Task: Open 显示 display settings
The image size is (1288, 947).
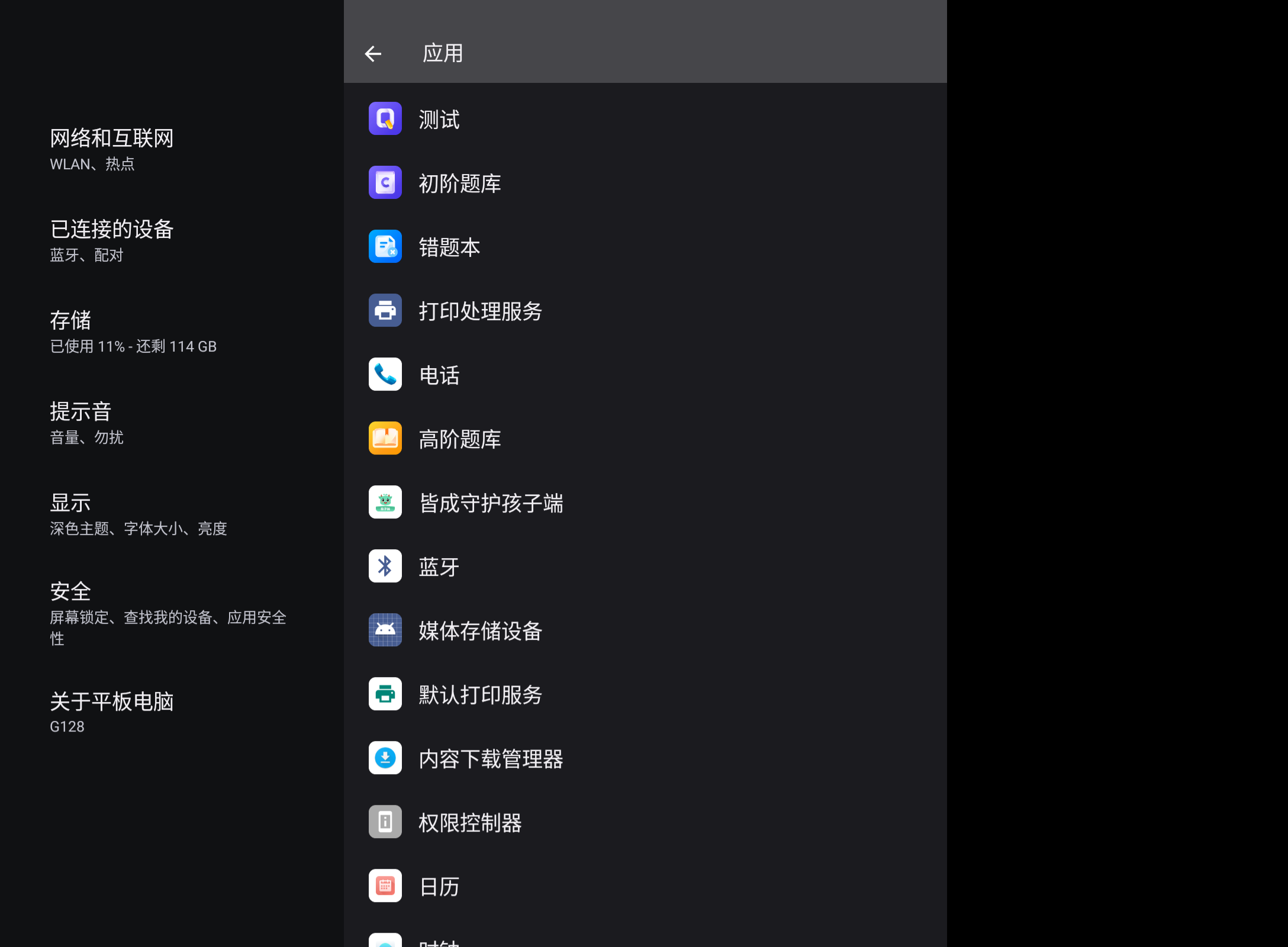Action: pyautogui.click(x=172, y=514)
